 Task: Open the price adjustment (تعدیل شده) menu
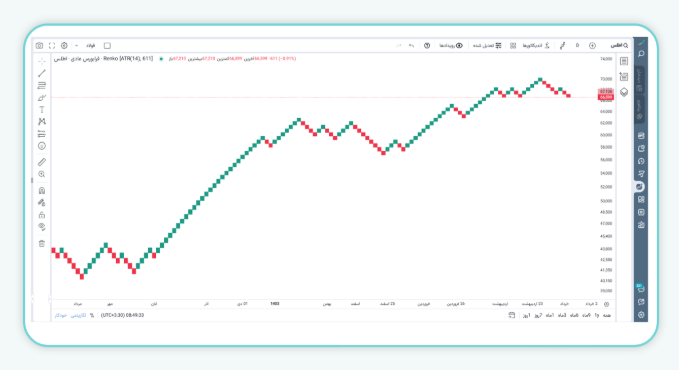(x=487, y=45)
